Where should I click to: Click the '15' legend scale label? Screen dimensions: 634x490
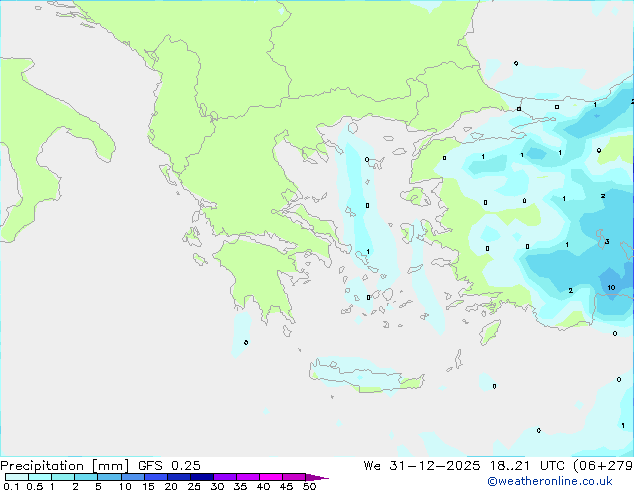coord(148,486)
